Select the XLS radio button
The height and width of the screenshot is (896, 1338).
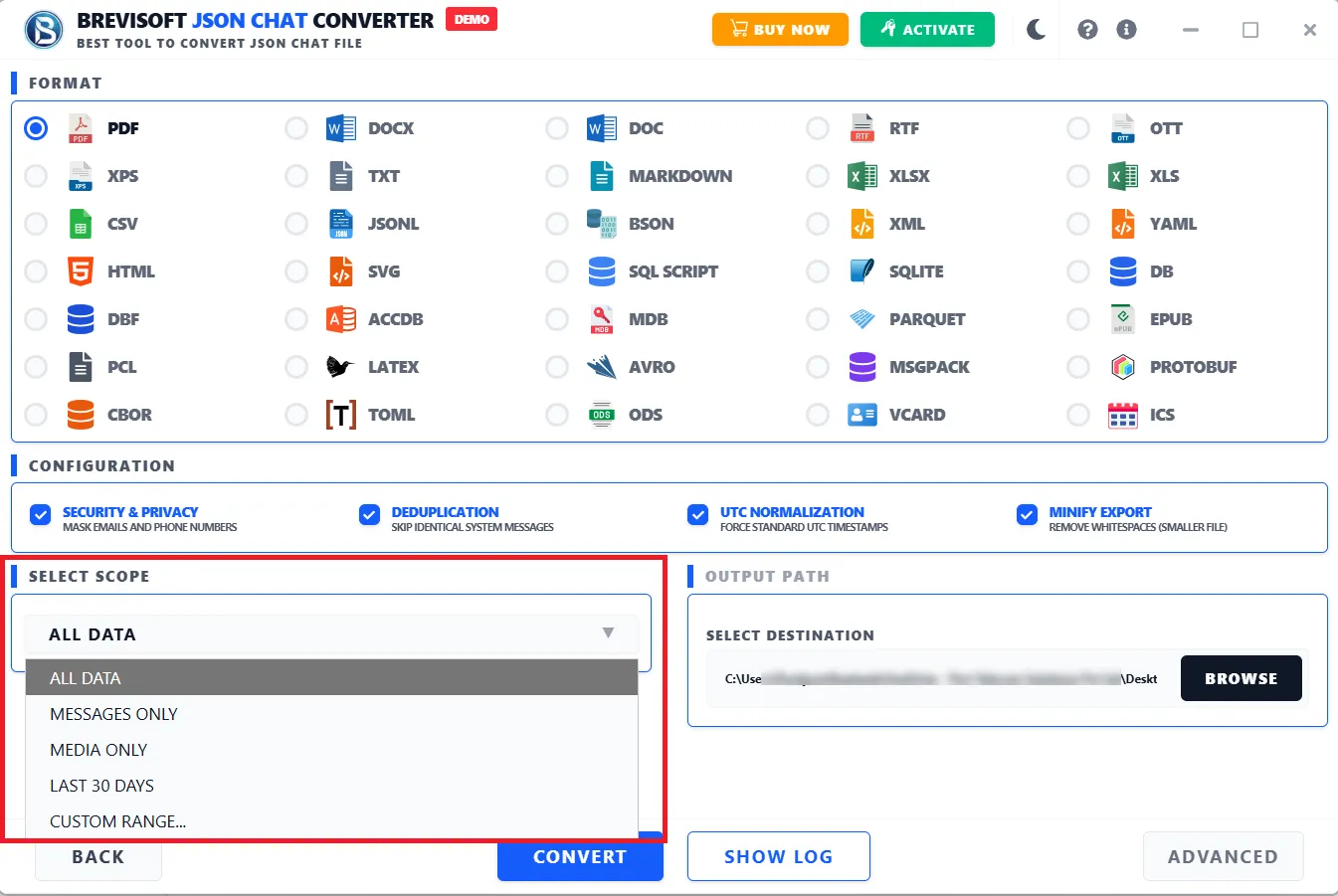(x=1078, y=176)
